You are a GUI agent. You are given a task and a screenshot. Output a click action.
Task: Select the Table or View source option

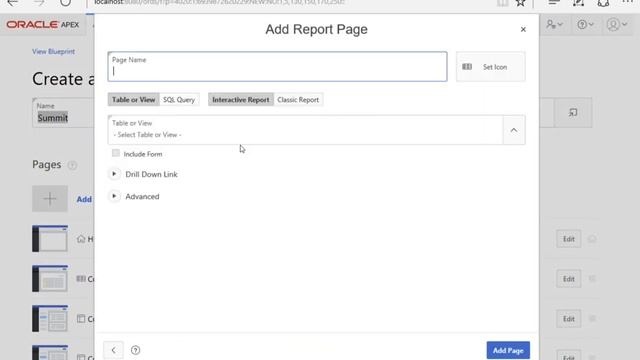pos(133,100)
